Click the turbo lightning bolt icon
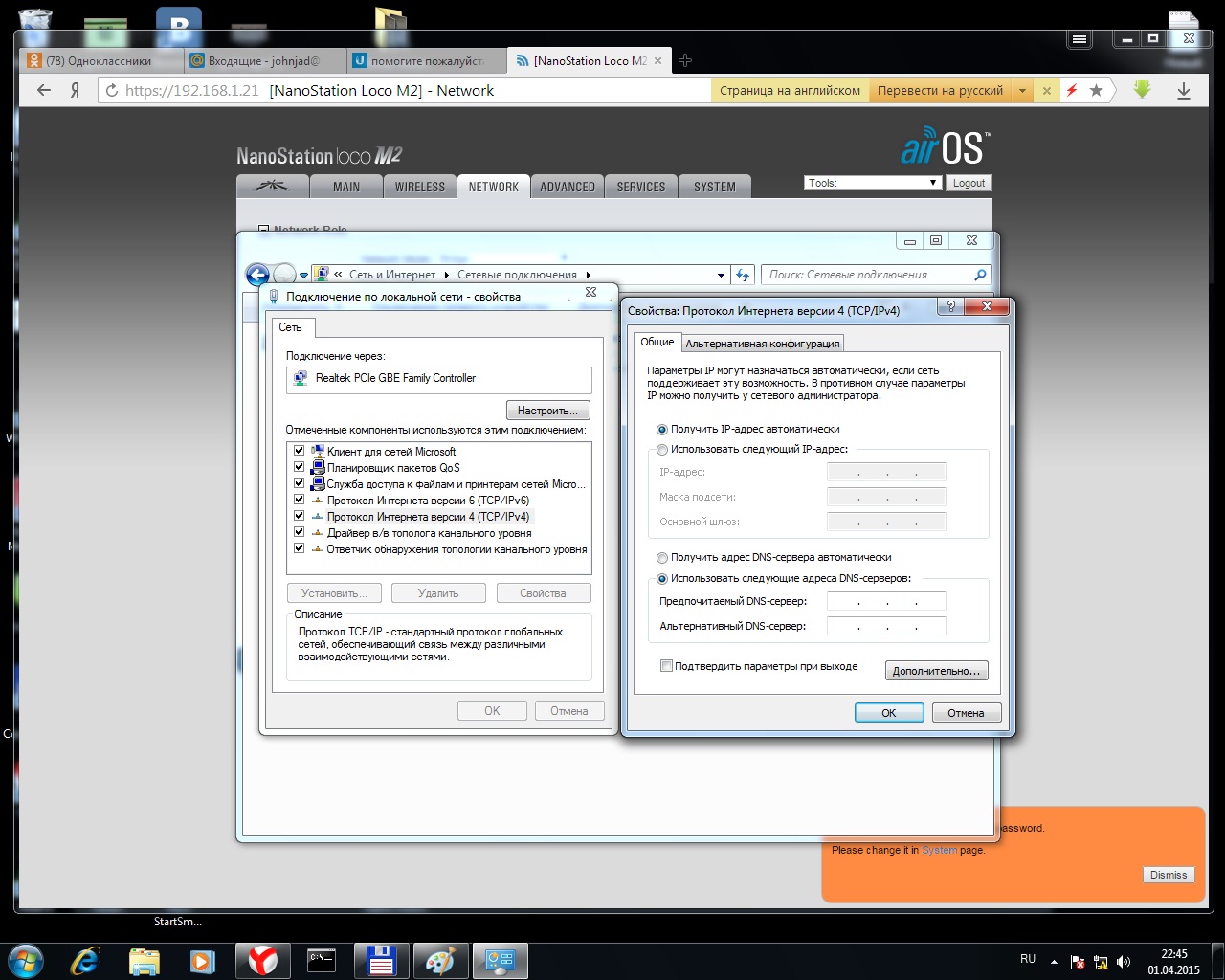1225x980 pixels. click(x=1072, y=90)
